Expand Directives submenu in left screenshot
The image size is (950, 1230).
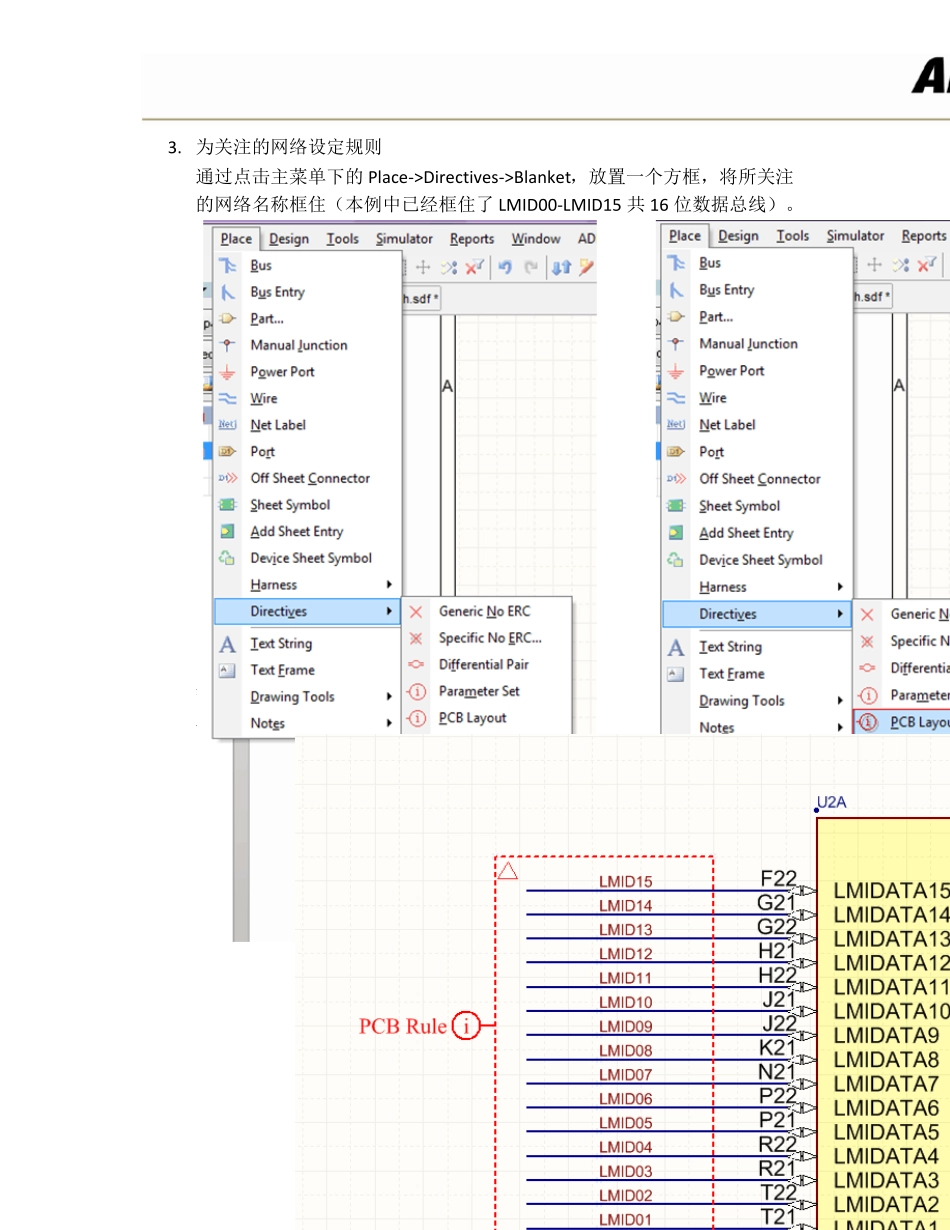[388, 611]
